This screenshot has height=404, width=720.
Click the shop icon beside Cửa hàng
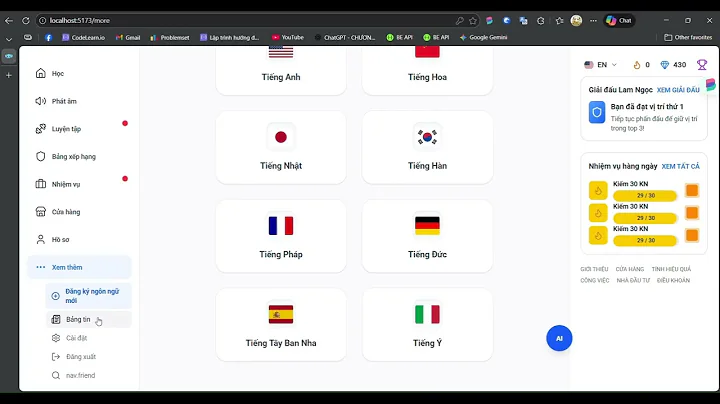point(41,212)
